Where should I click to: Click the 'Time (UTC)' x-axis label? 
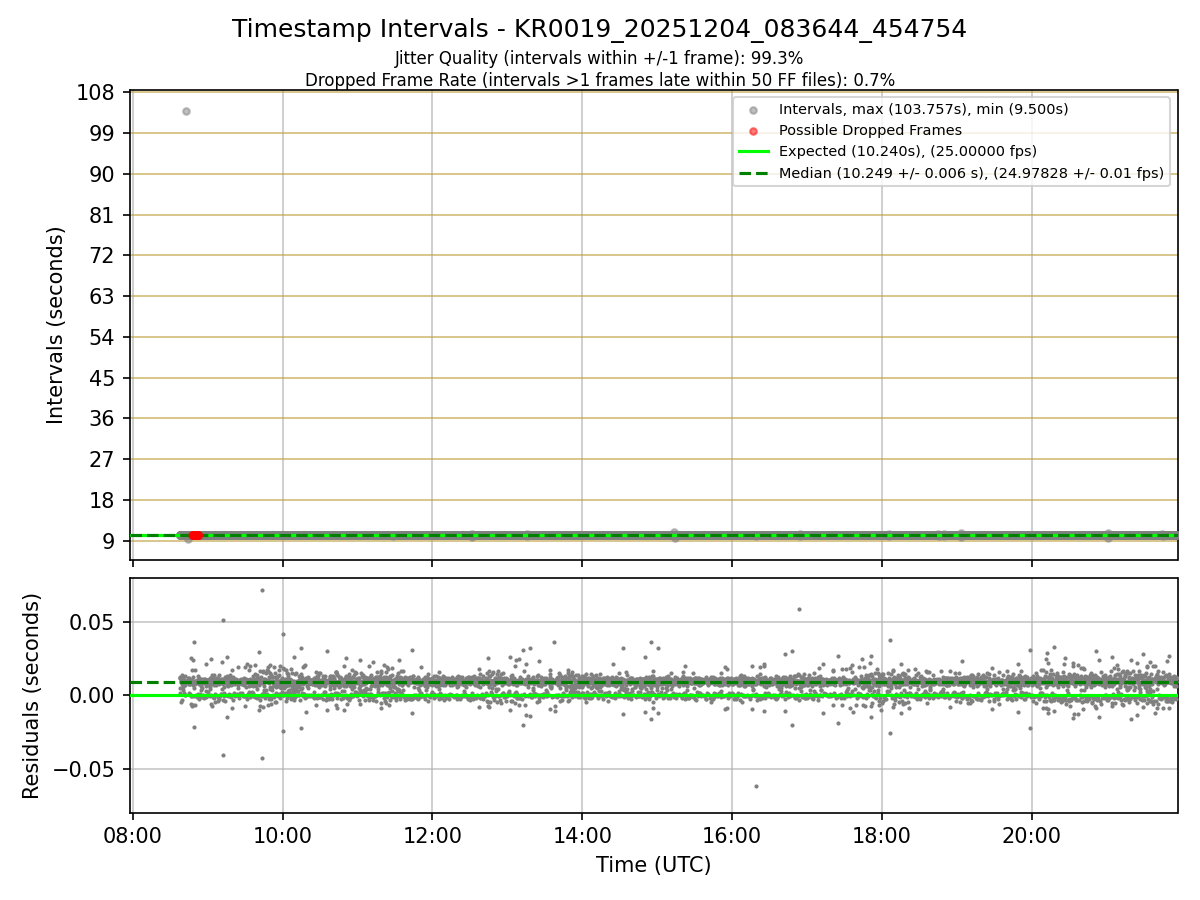tap(654, 865)
